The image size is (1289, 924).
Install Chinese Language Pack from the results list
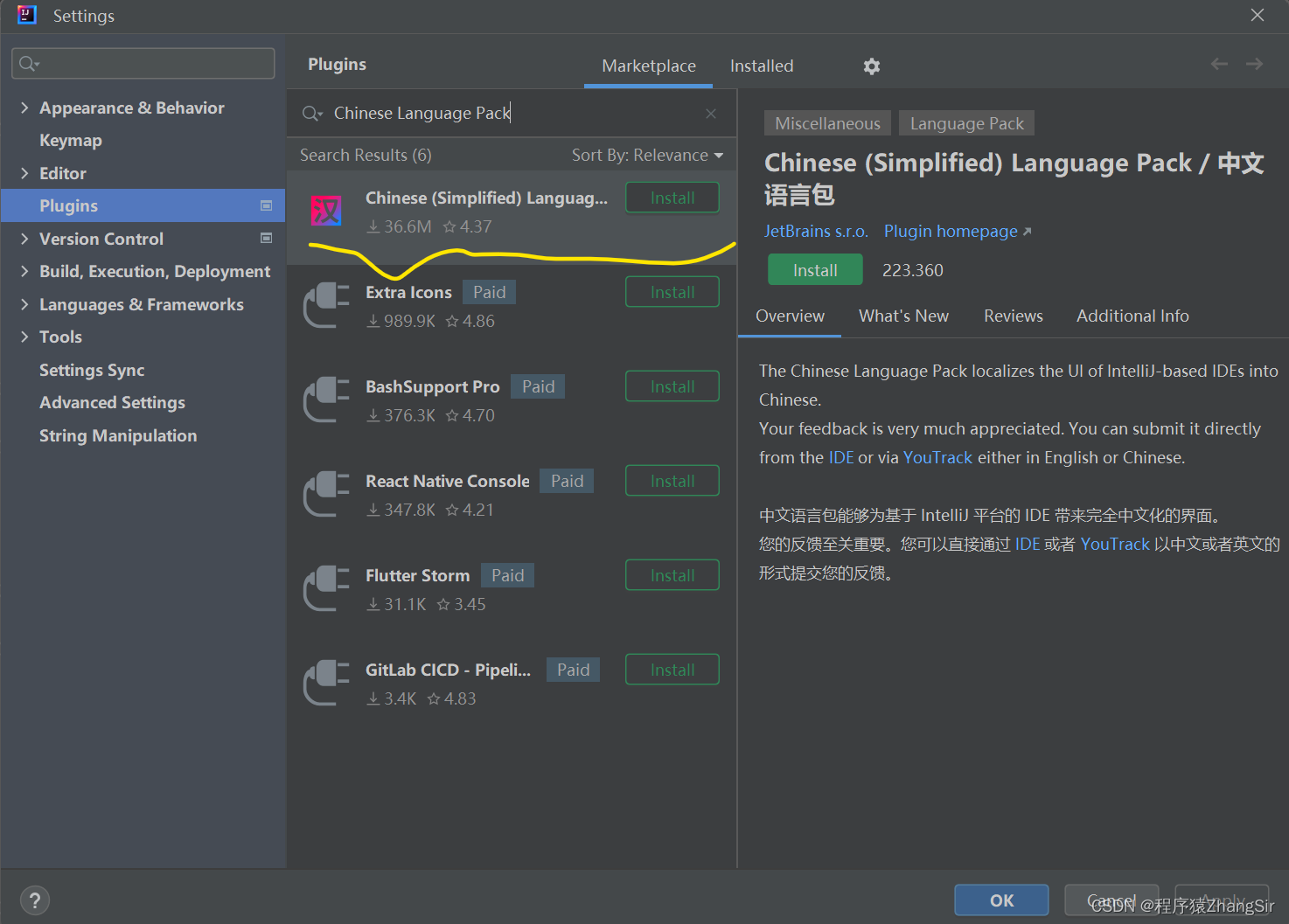[x=672, y=198]
